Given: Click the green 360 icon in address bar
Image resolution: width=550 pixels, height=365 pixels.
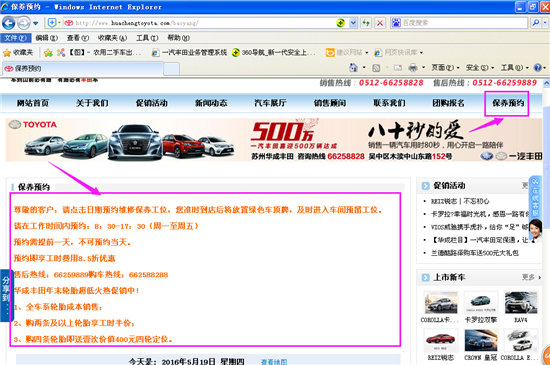Looking at the screenshot, I should (x=340, y=23).
